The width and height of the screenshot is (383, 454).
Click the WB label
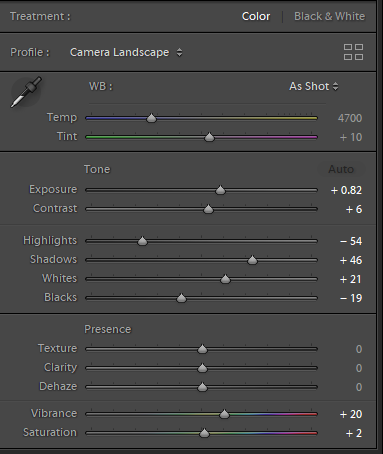[101, 86]
